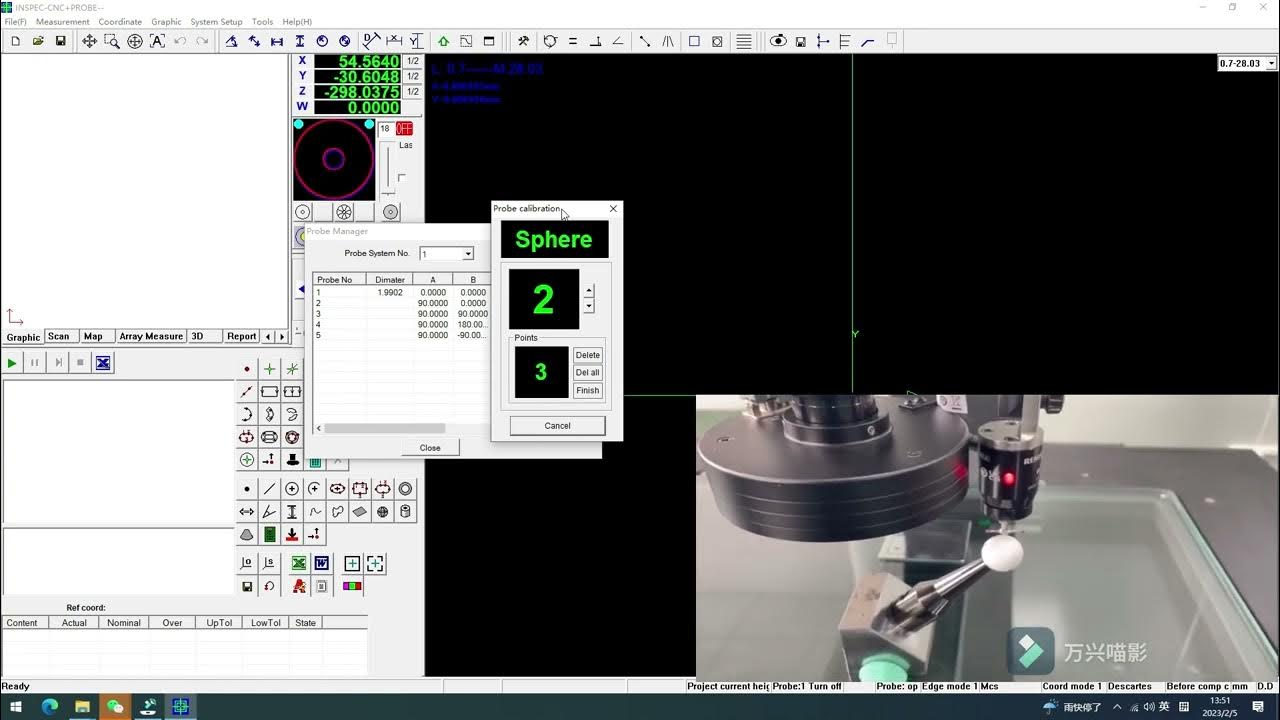Click the light value field showing 18

coord(385,129)
